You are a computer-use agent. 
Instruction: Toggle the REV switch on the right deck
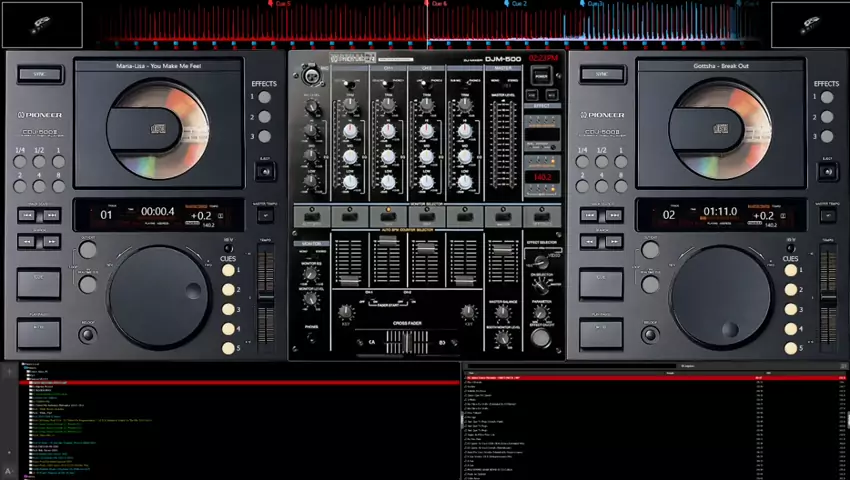click(790, 247)
